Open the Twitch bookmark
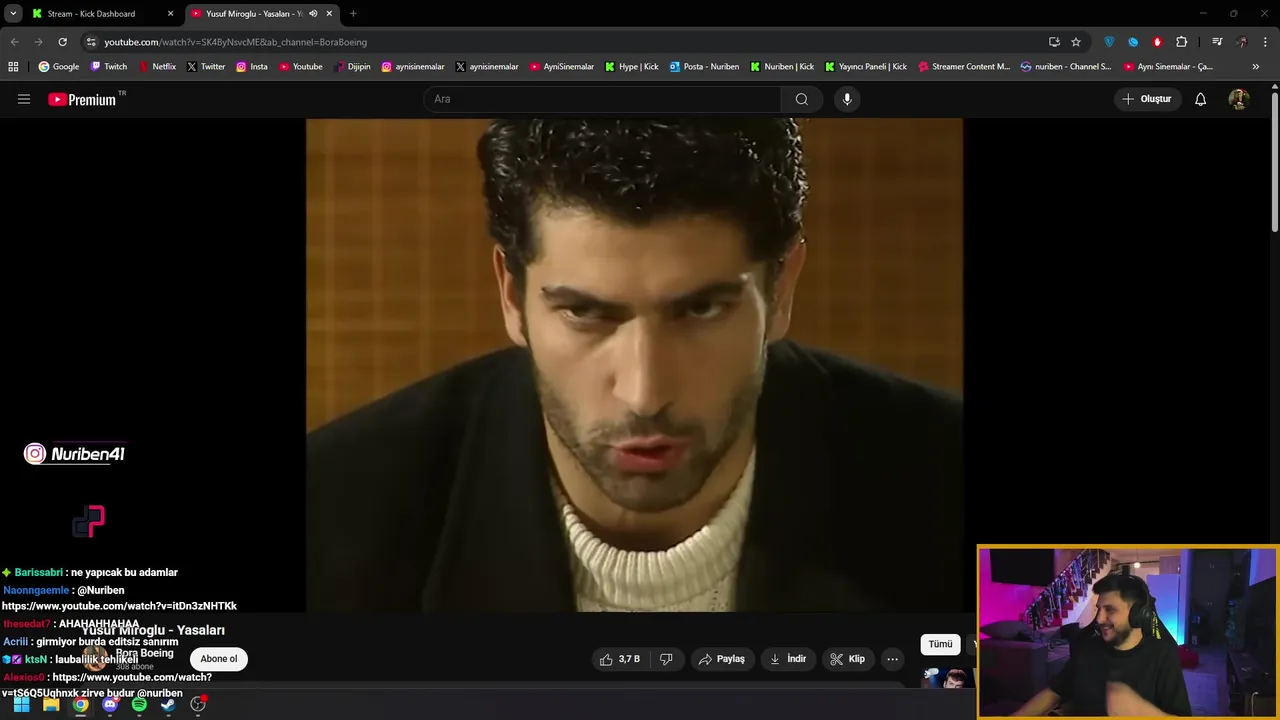Screen dimensions: 1280x720 [108, 67]
